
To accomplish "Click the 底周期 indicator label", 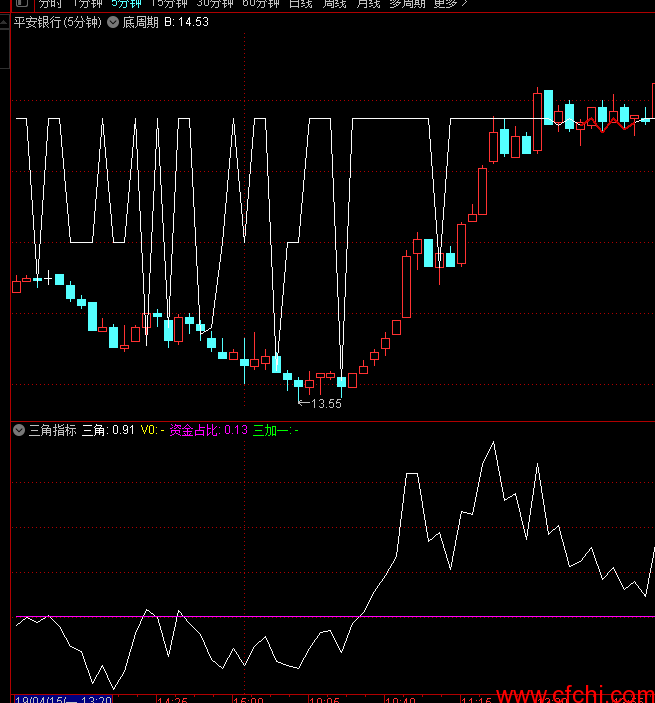I will point(140,22).
